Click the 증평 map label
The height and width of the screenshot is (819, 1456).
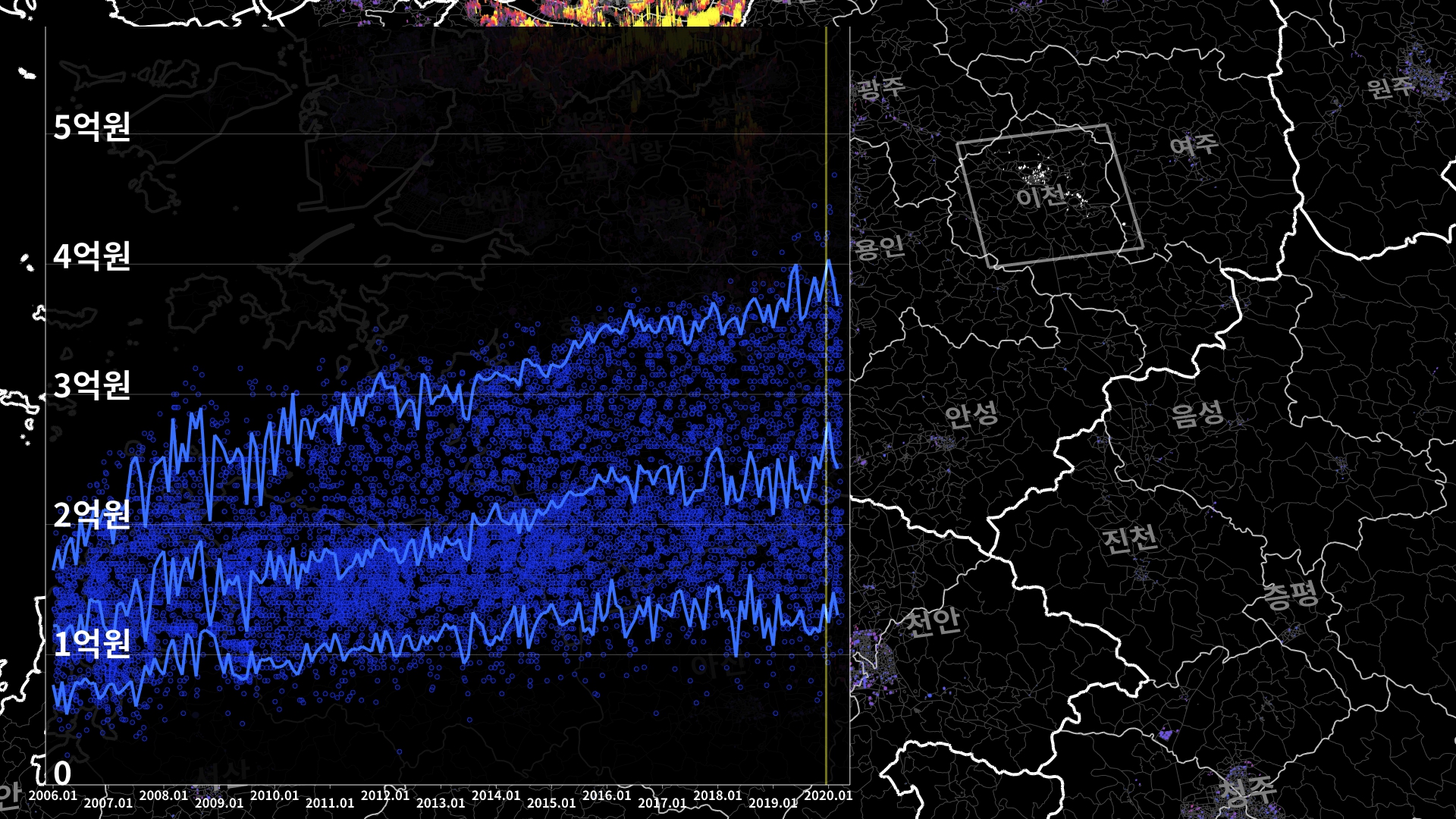[1291, 595]
